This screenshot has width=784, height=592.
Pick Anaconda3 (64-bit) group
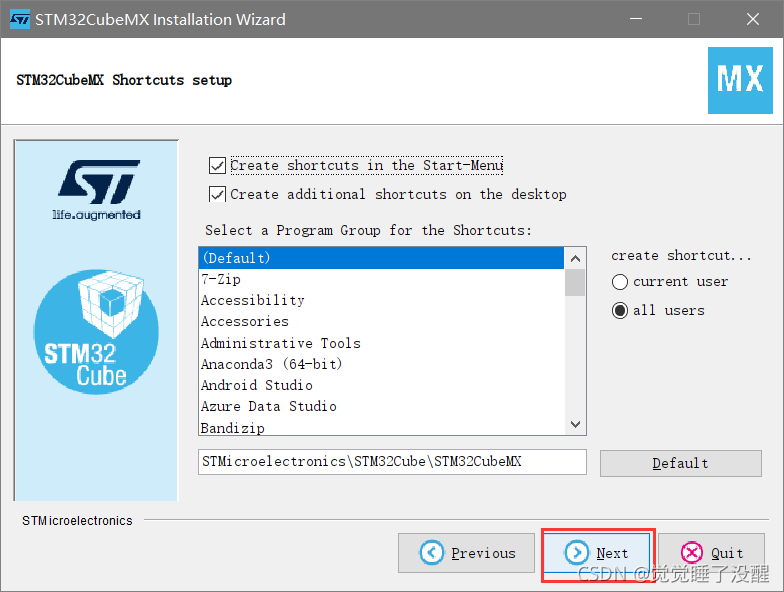click(382, 364)
